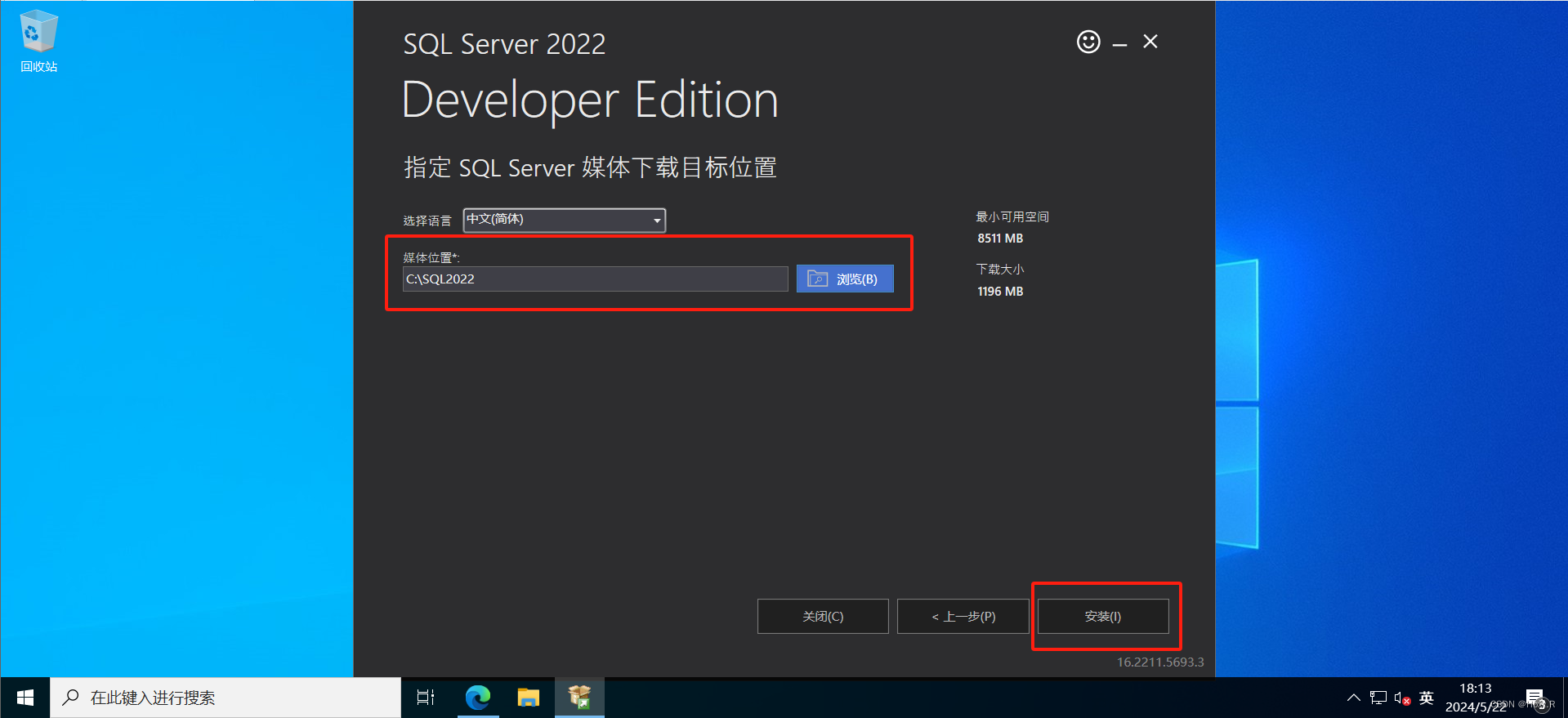The width and height of the screenshot is (1568, 718).
Task: Minimize the SQL Server installer window
Action: tap(1120, 43)
